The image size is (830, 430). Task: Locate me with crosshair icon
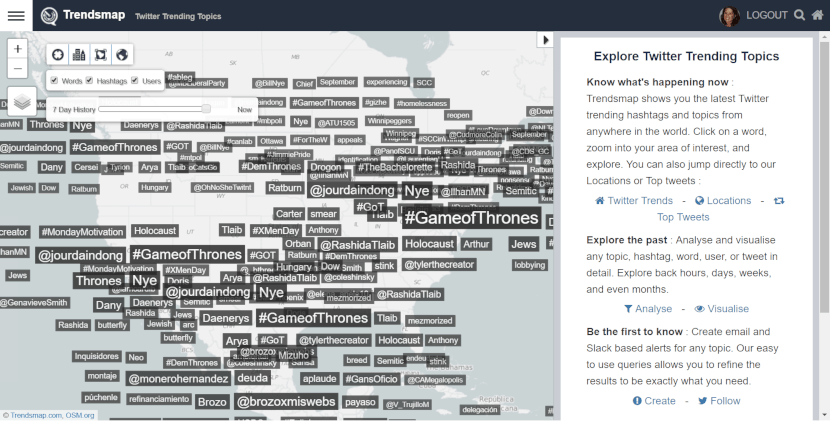pos(58,55)
